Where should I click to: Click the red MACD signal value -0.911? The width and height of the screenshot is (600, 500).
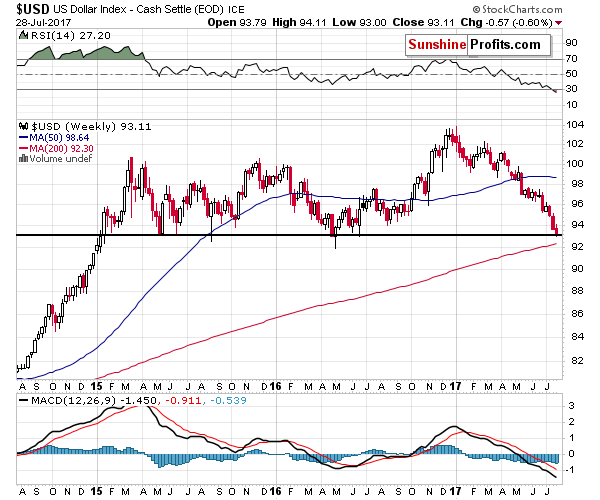coord(183,401)
